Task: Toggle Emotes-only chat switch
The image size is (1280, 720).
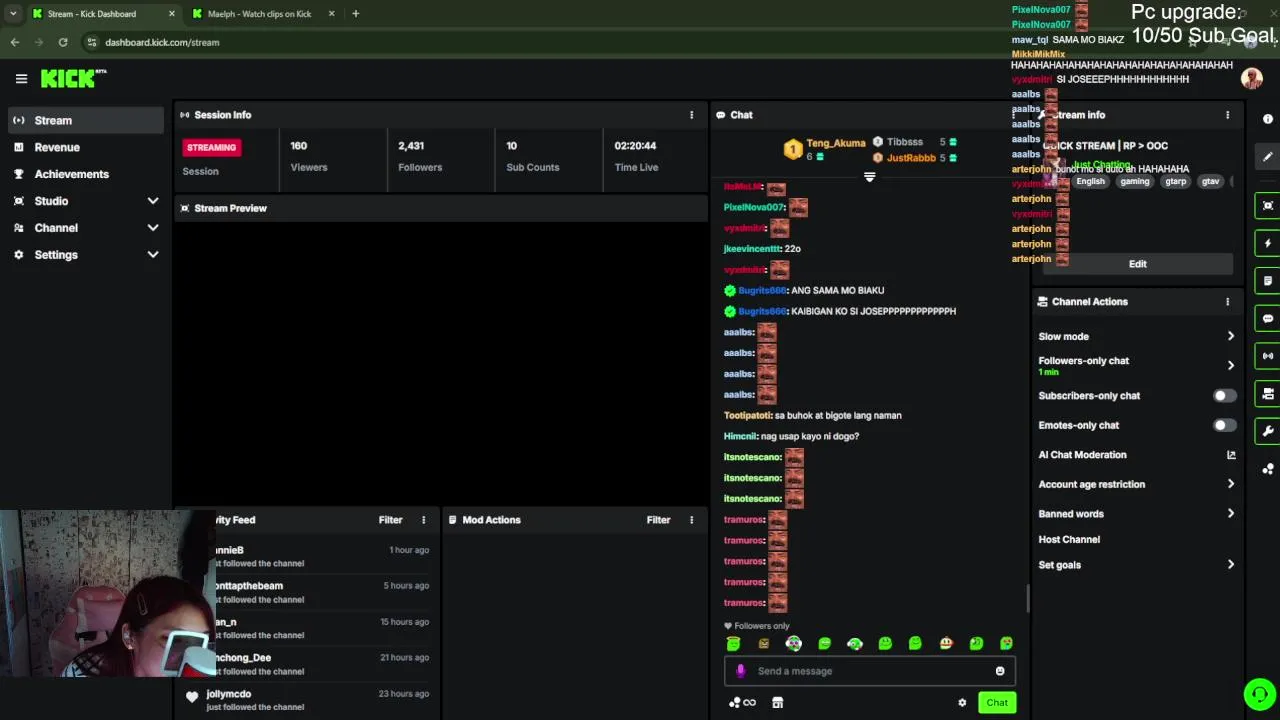Action: coord(1224,425)
